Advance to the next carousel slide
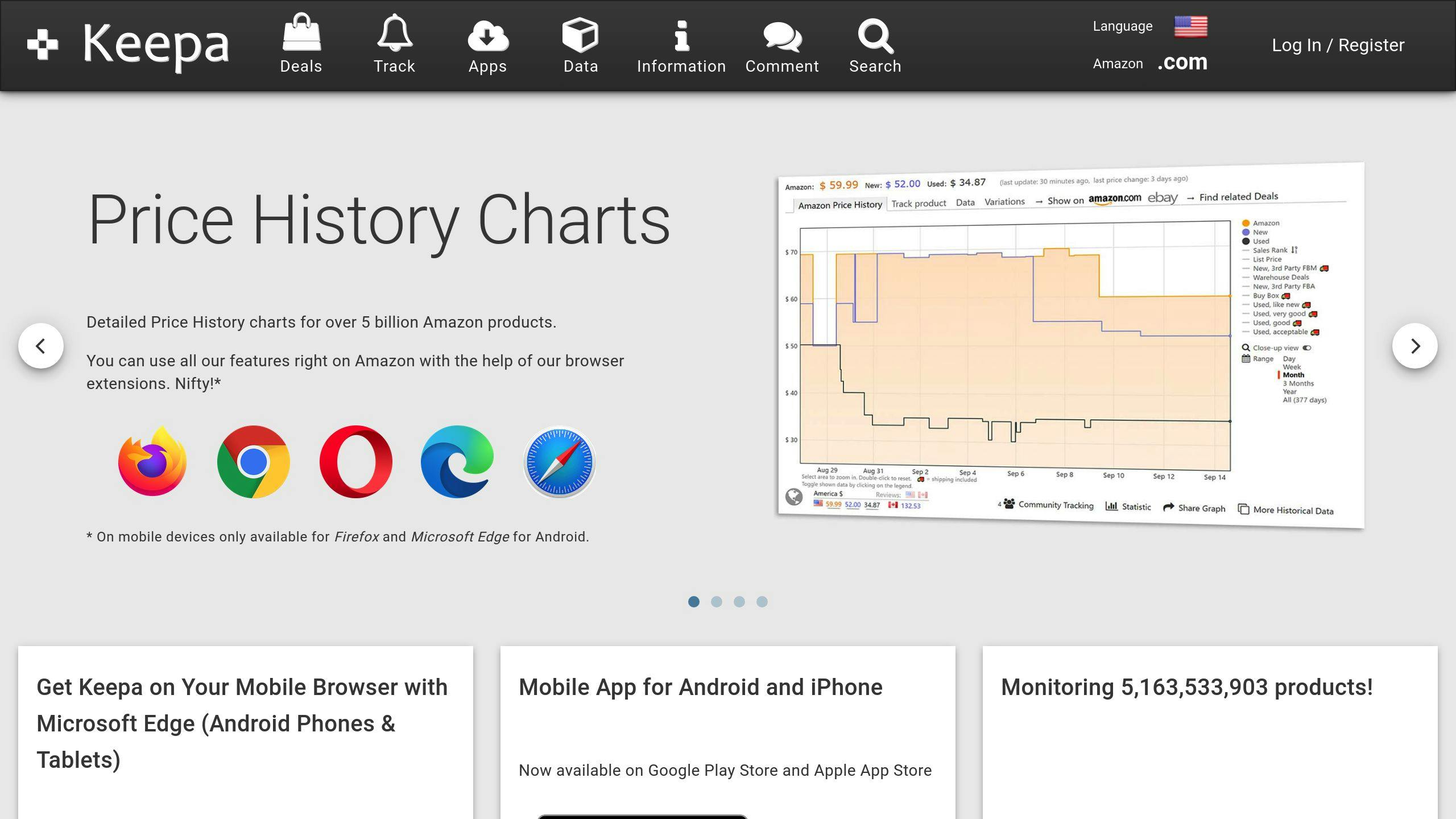The image size is (1456, 819). (1415, 346)
